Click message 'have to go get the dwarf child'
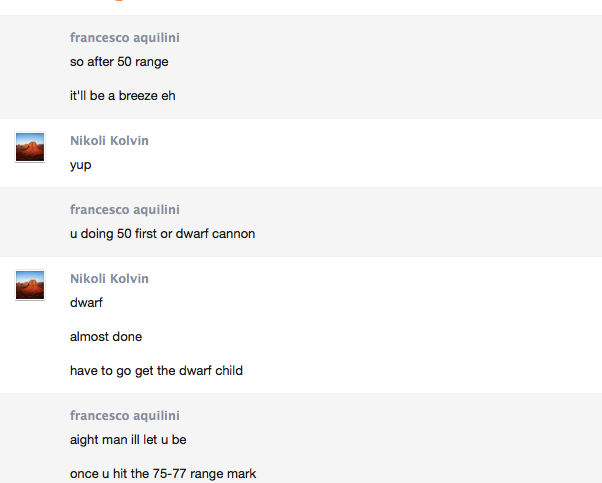Viewport: 602px width, 483px height. pyautogui.click(x=156, y=371)
